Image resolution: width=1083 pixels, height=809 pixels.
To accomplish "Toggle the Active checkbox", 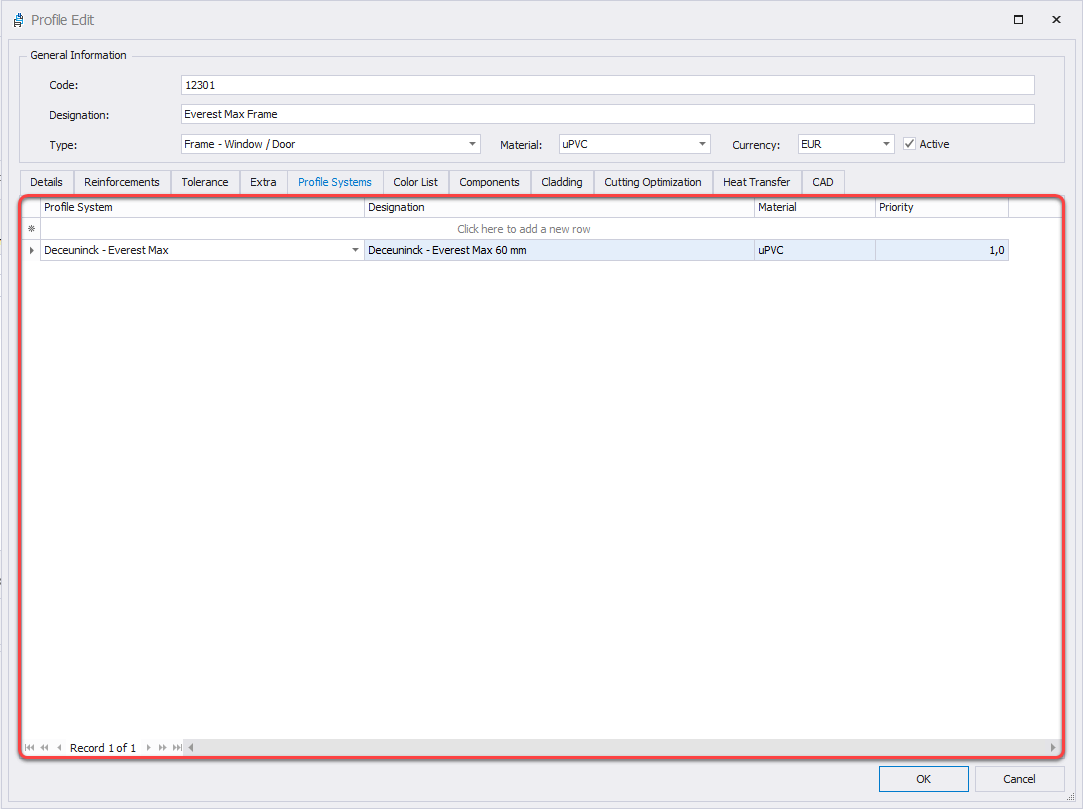I will tap(909, 144).
